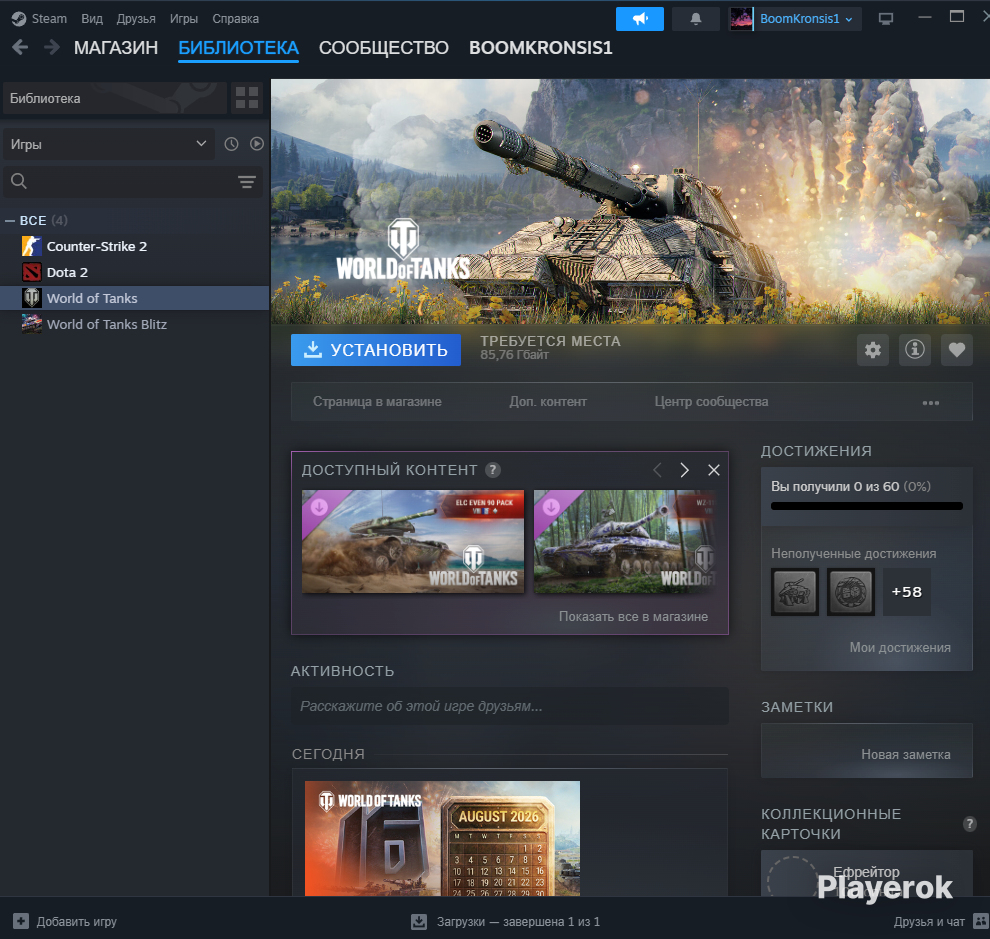Go forward with the right arrow

pos(52,47)
